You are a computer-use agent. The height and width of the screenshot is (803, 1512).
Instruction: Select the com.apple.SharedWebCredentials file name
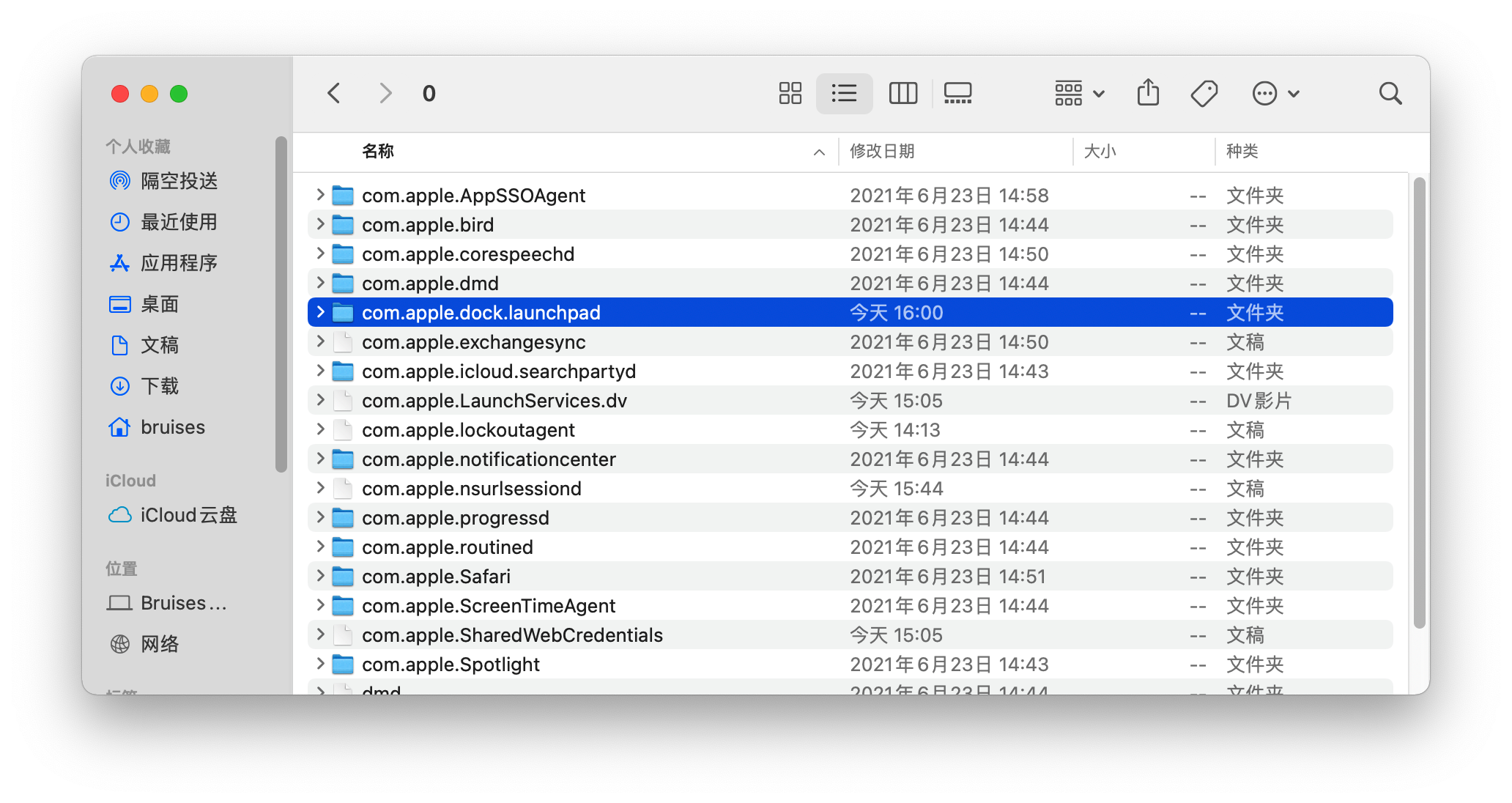point(512,635)
